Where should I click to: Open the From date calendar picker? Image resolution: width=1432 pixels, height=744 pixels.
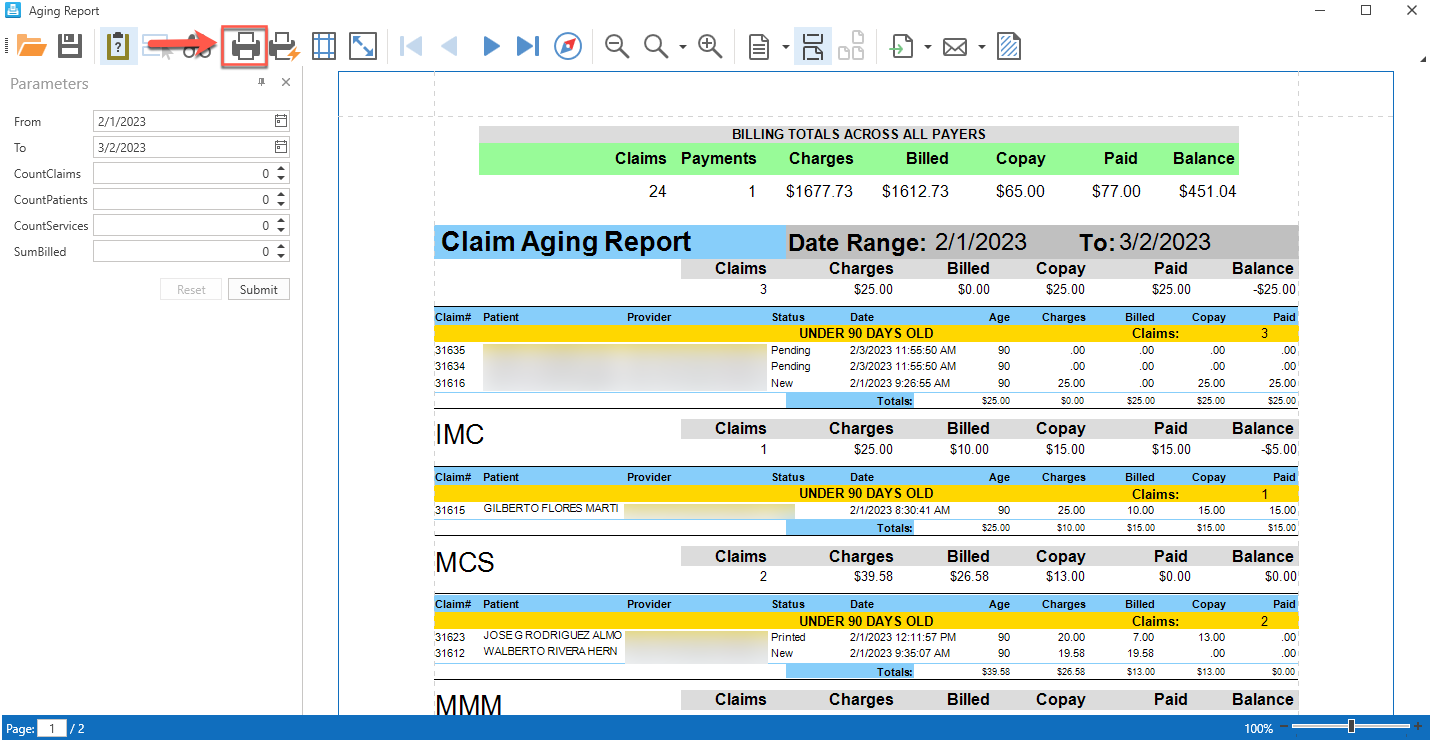[x=281, y=121]
